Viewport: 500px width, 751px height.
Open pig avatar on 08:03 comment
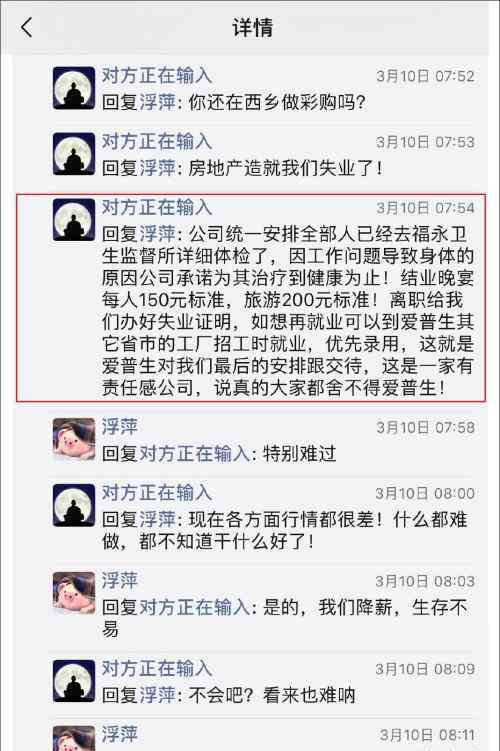[74, 593]
